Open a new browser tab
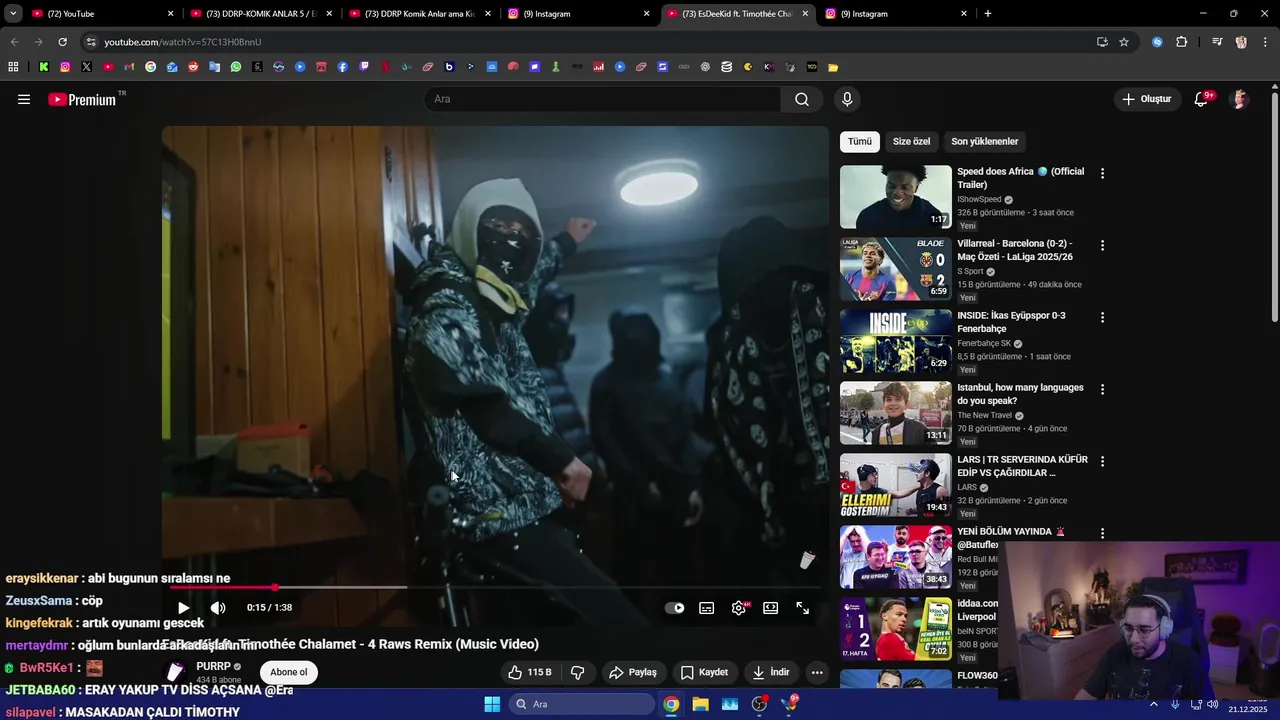 (988, 14)
